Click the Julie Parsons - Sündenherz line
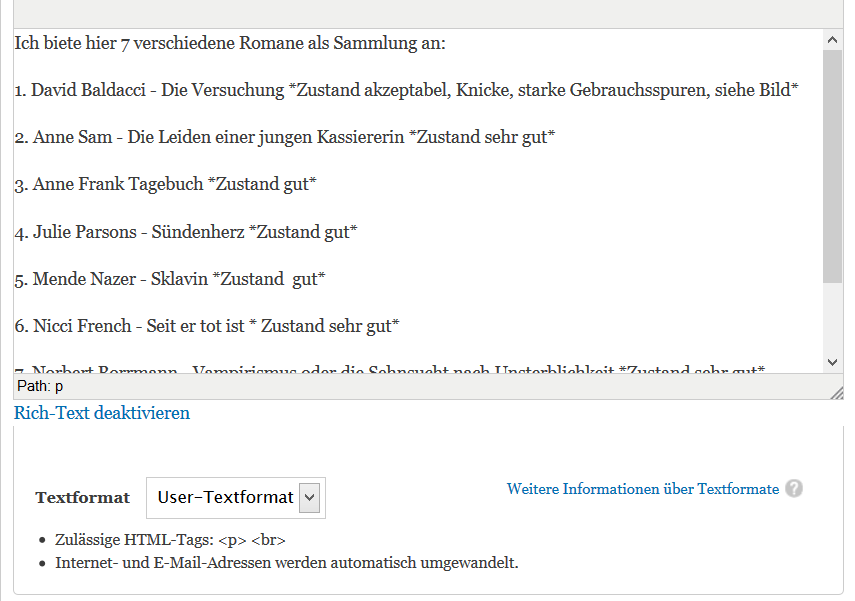 pyautogui.click(x=186, y=232)
